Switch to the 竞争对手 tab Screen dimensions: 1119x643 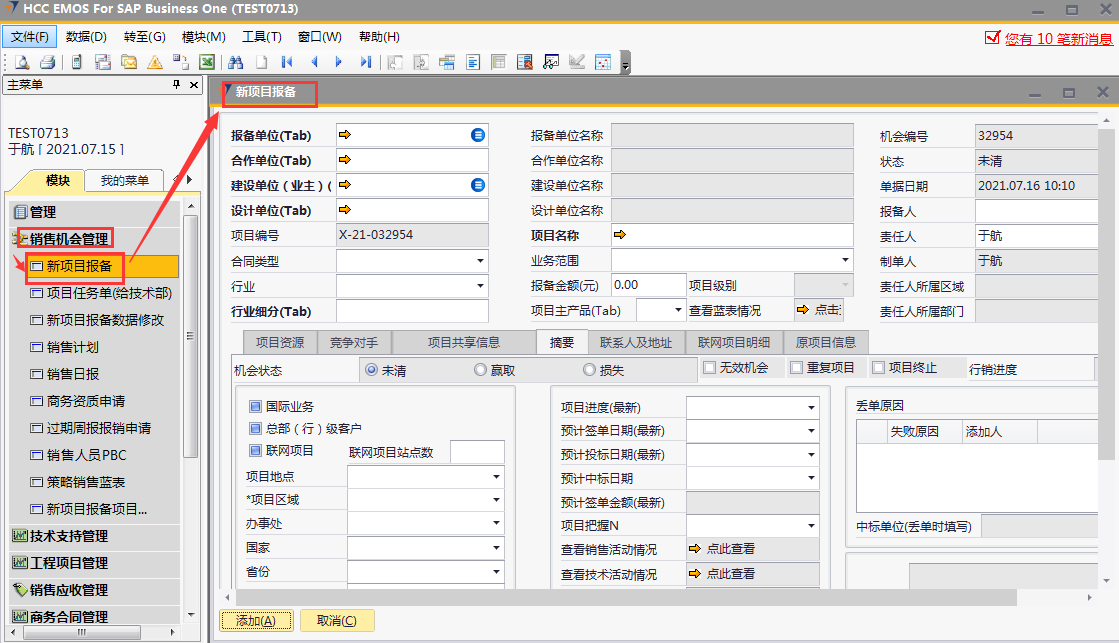[x=354, y=342]
